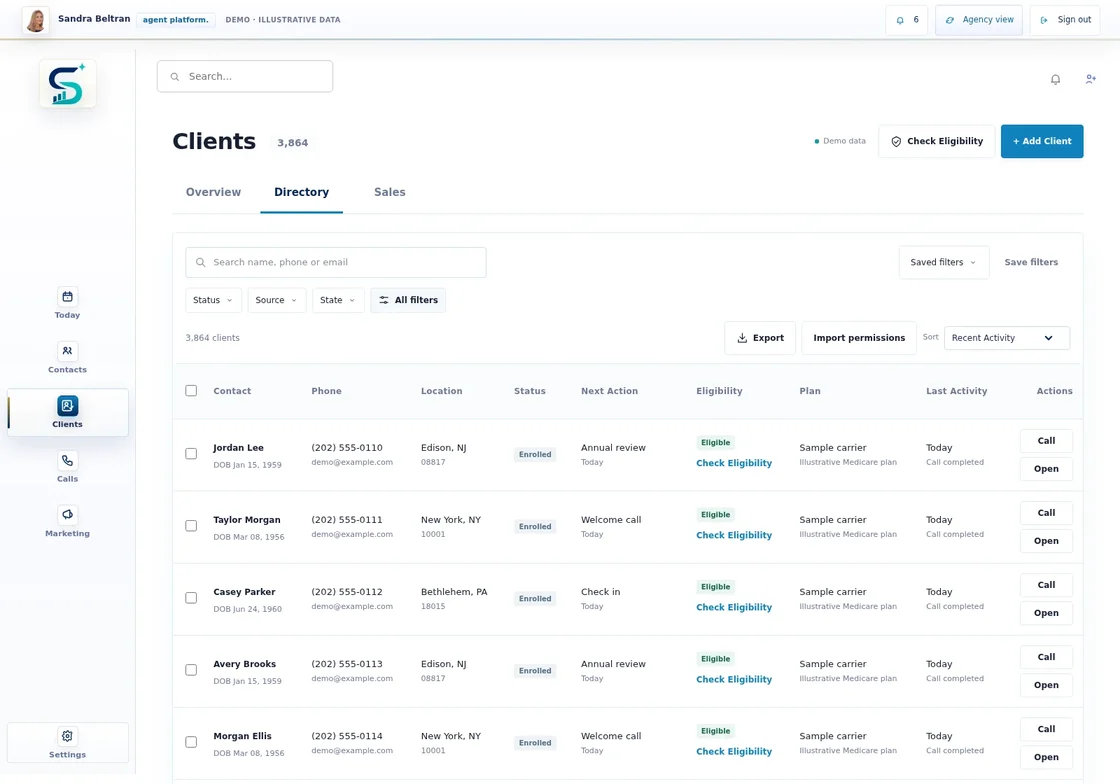The width and height of the screenshot is (1120, 784).
Task: Click Sandra Beltran's profile avatar
Action: coord(36,20)
